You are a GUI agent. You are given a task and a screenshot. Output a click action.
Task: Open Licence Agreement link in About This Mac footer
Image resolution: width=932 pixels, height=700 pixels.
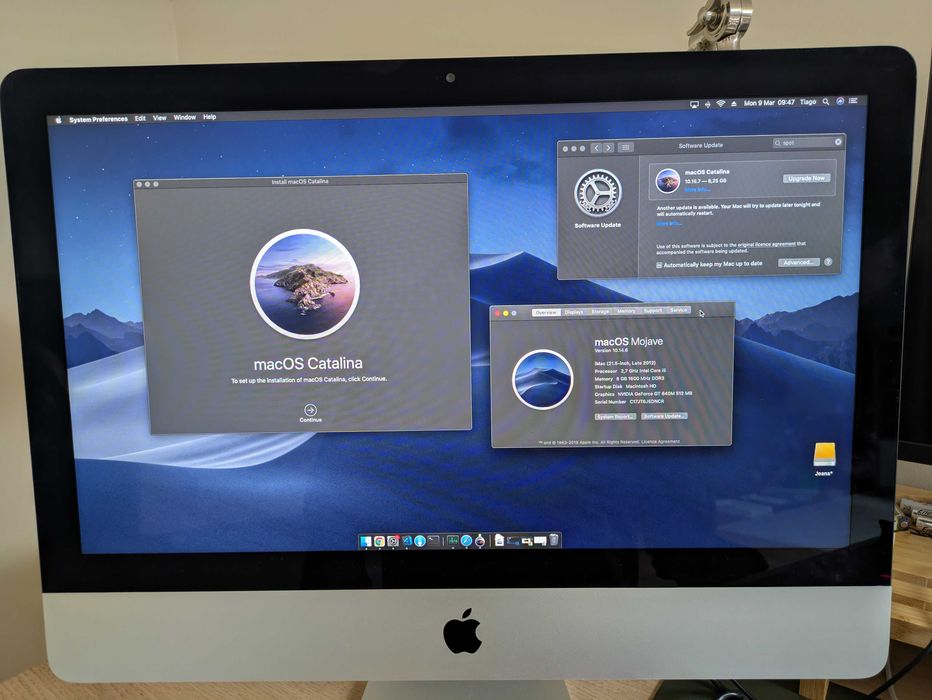[661, 442]
